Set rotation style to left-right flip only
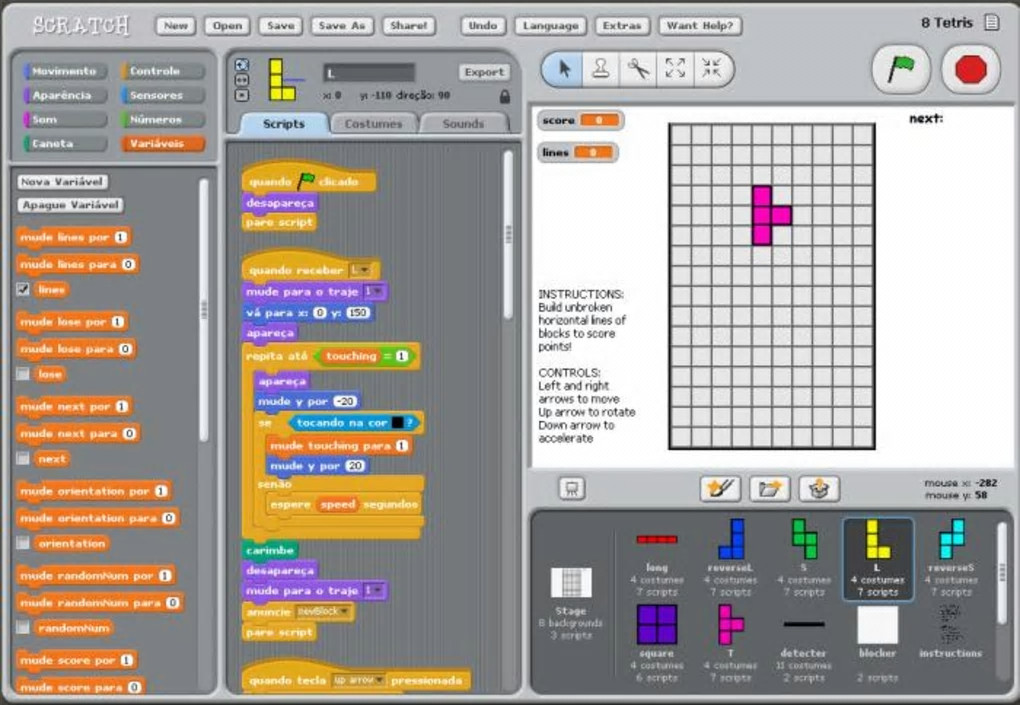Screen dimensions: 1020x705 pyautogui.click(x=241, y=80)
